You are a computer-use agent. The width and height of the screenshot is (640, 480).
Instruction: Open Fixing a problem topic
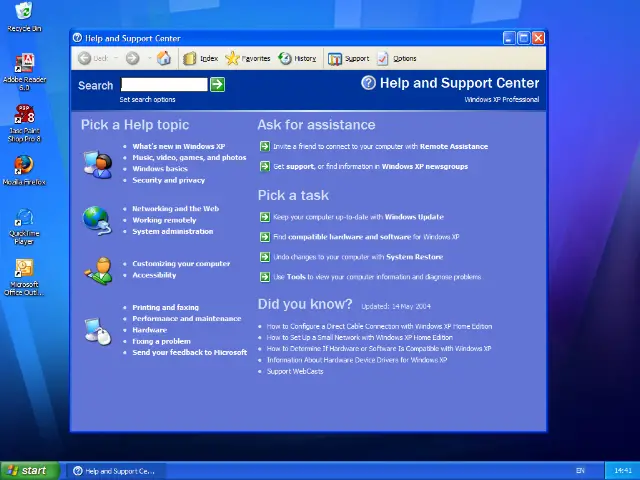click(x=161, y=341)
